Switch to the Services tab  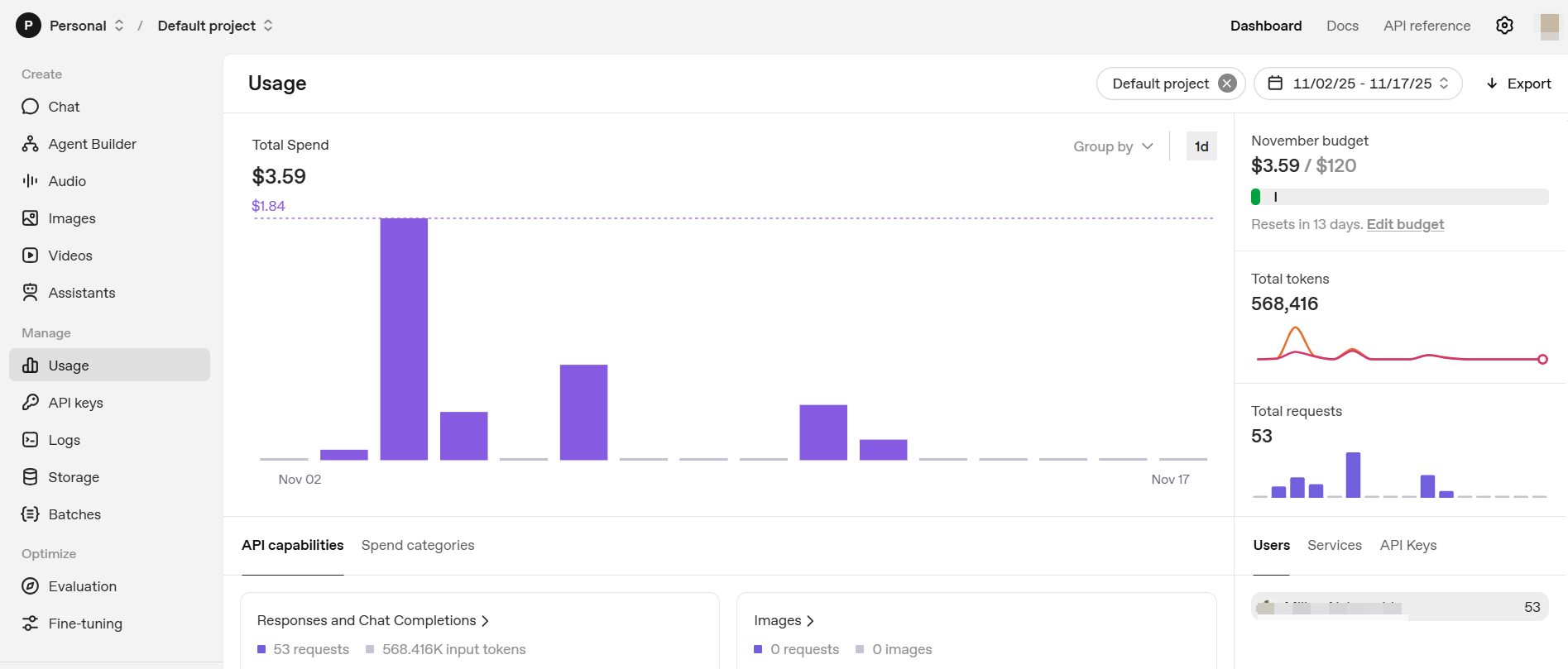(x=1334, y=545)
